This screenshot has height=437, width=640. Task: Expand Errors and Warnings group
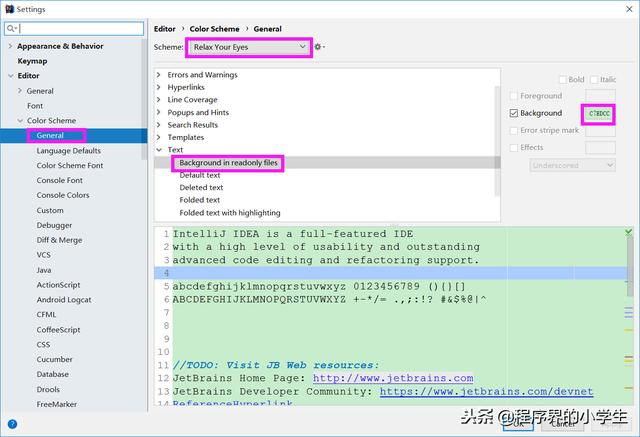[159, 75]
